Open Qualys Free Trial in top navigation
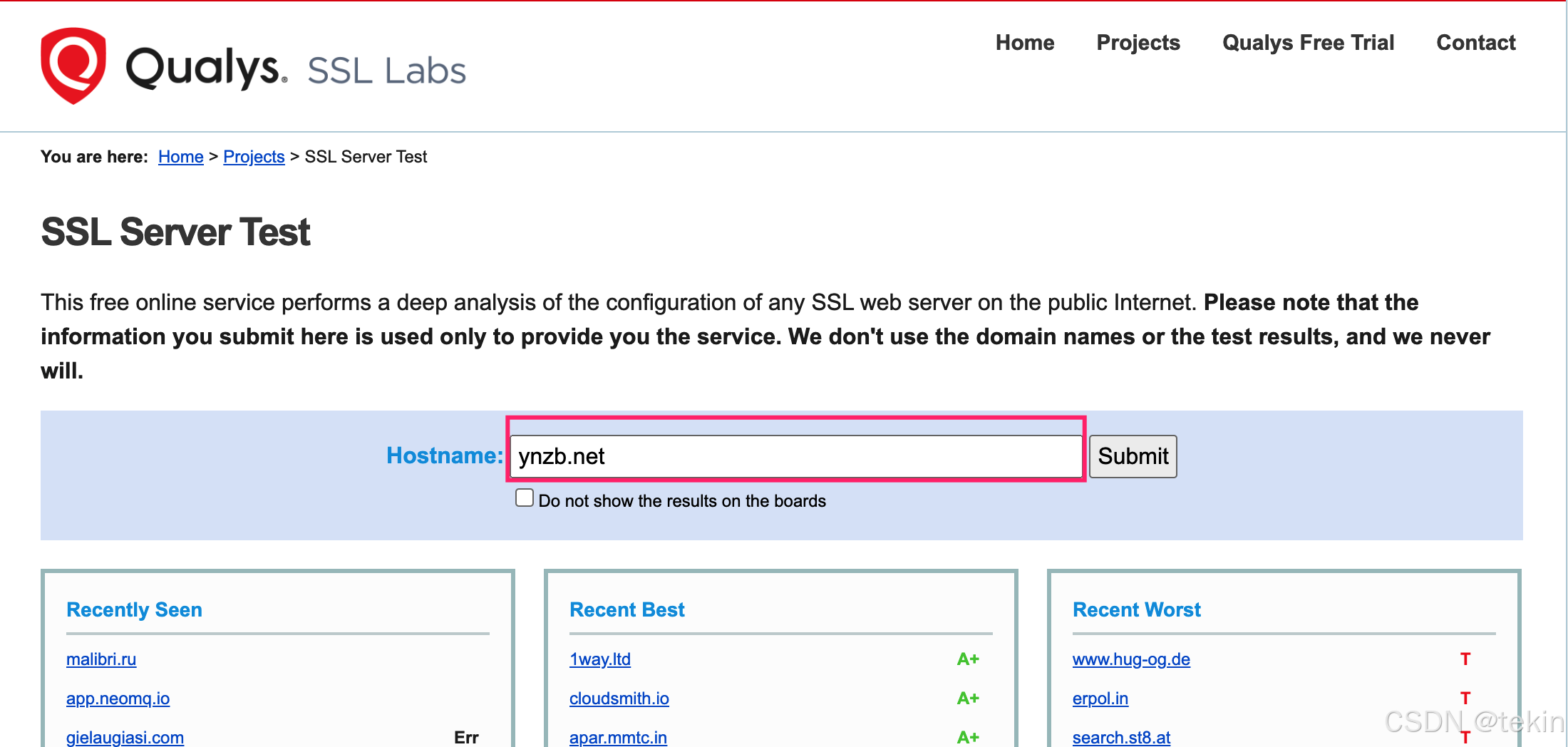This screenshot has height=747, width=1568. 1308,43
